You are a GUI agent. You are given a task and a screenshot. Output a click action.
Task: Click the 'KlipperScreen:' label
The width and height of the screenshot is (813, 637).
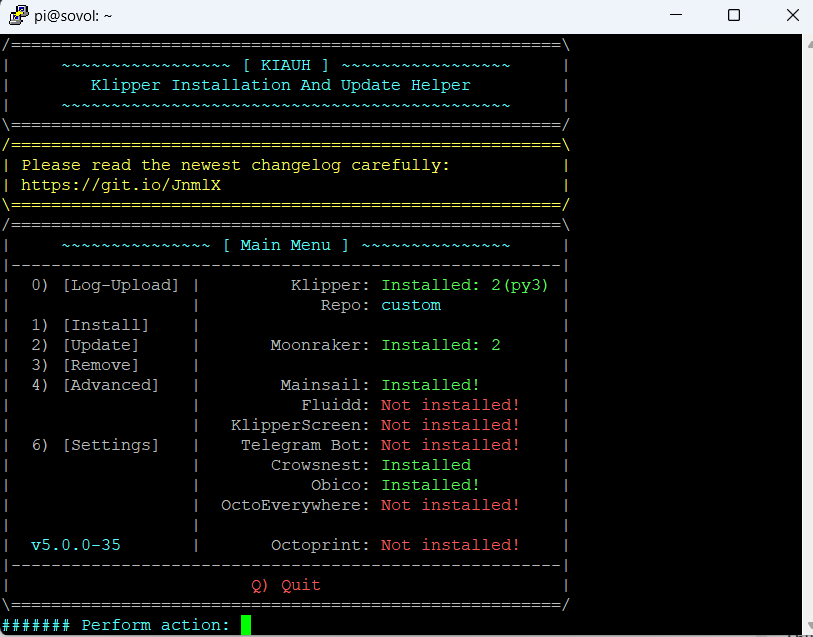(300, 425)
